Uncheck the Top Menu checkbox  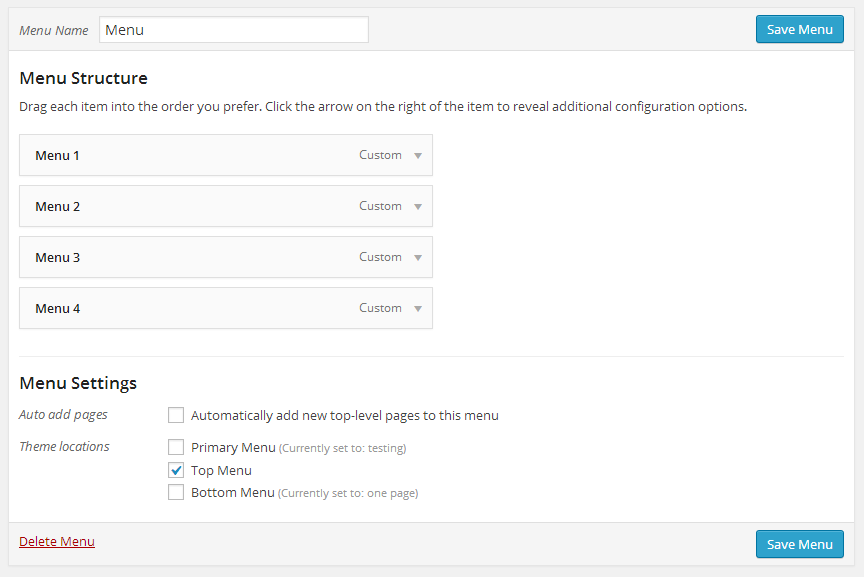[x=176, y=470]
